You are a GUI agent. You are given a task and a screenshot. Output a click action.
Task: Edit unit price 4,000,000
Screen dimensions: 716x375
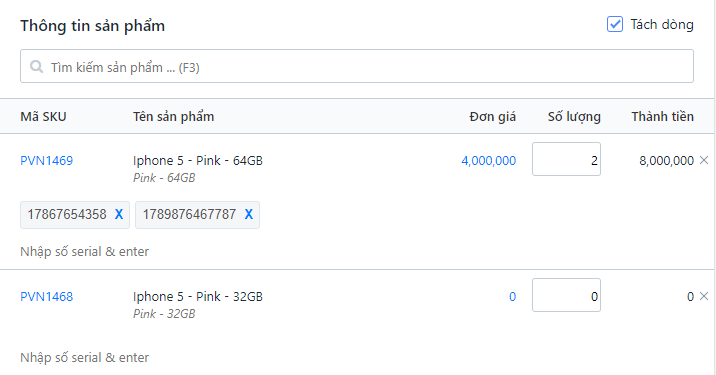pos(489,161)
